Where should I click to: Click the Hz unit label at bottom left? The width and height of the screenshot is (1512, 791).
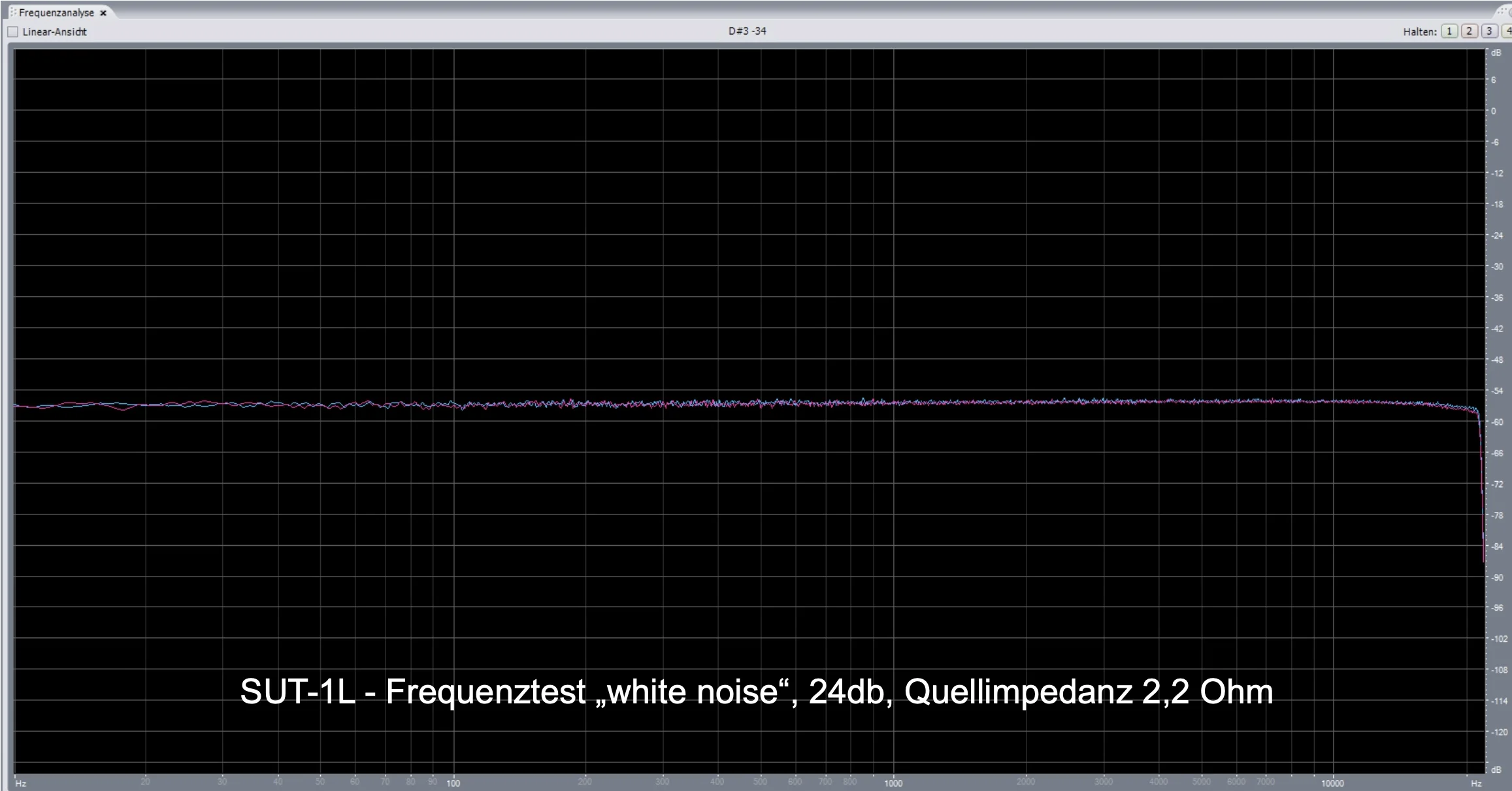tap(21, 783)
